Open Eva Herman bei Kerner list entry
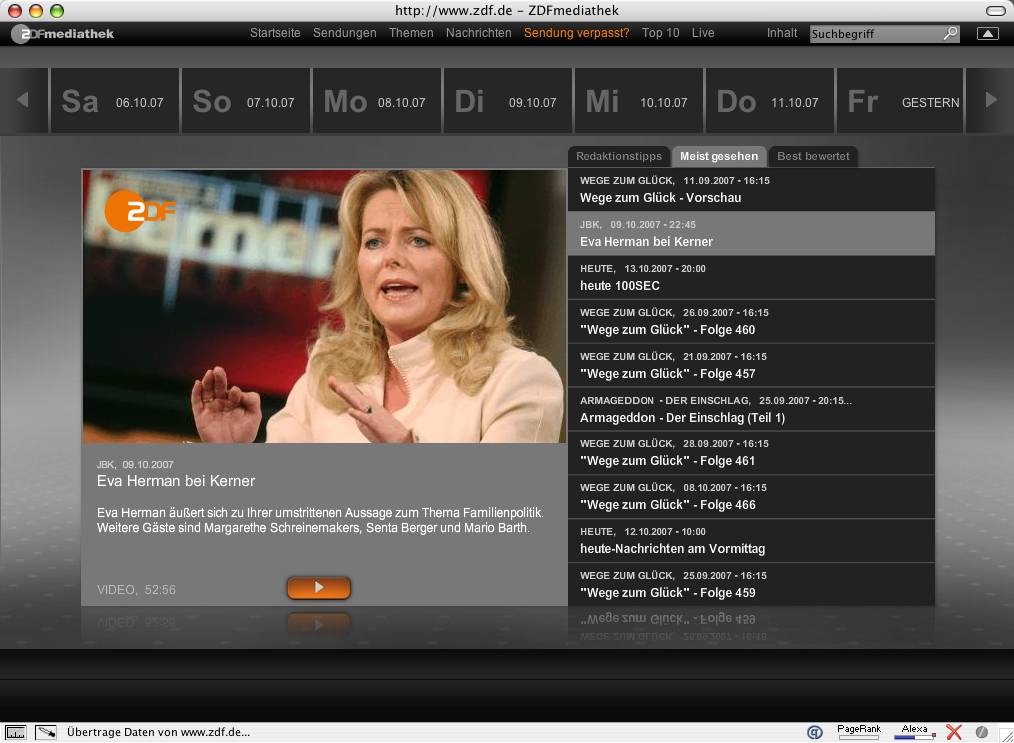This screenshot has height=743, width=1014. (751, 233)
